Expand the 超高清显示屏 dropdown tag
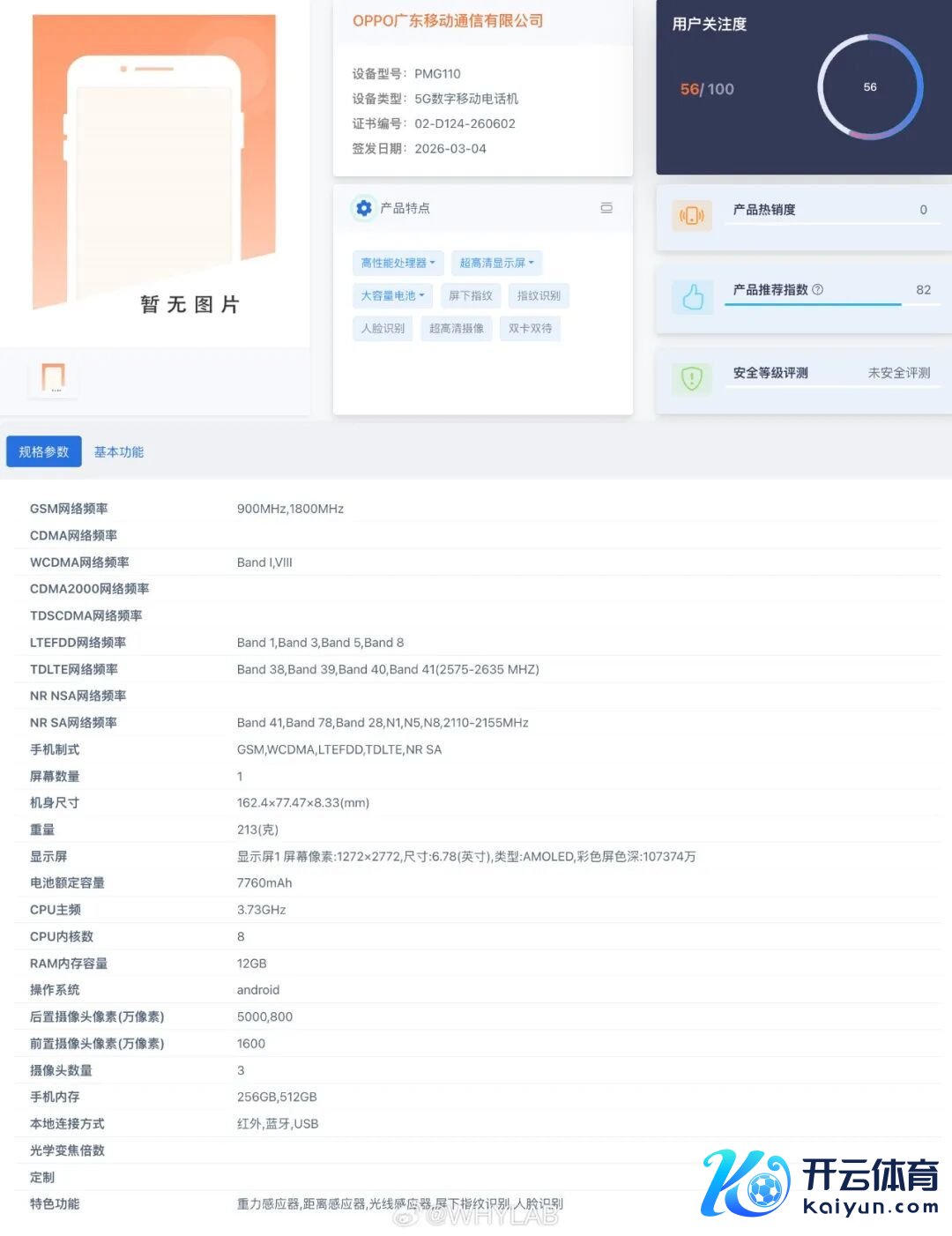This screenshot has width=952, height=1236. (496, 263)
